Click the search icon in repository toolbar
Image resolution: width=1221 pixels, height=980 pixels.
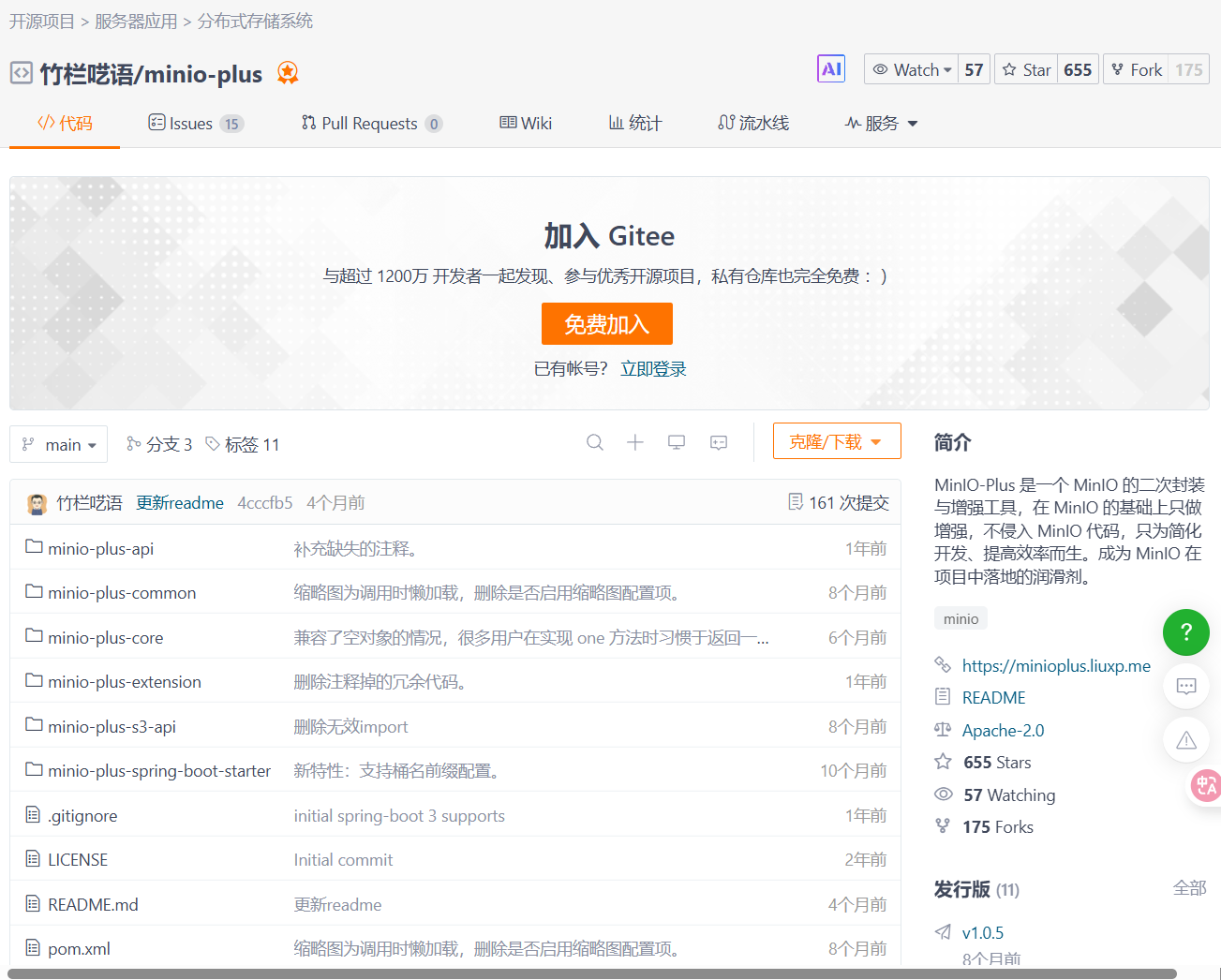tap(595, 442)
